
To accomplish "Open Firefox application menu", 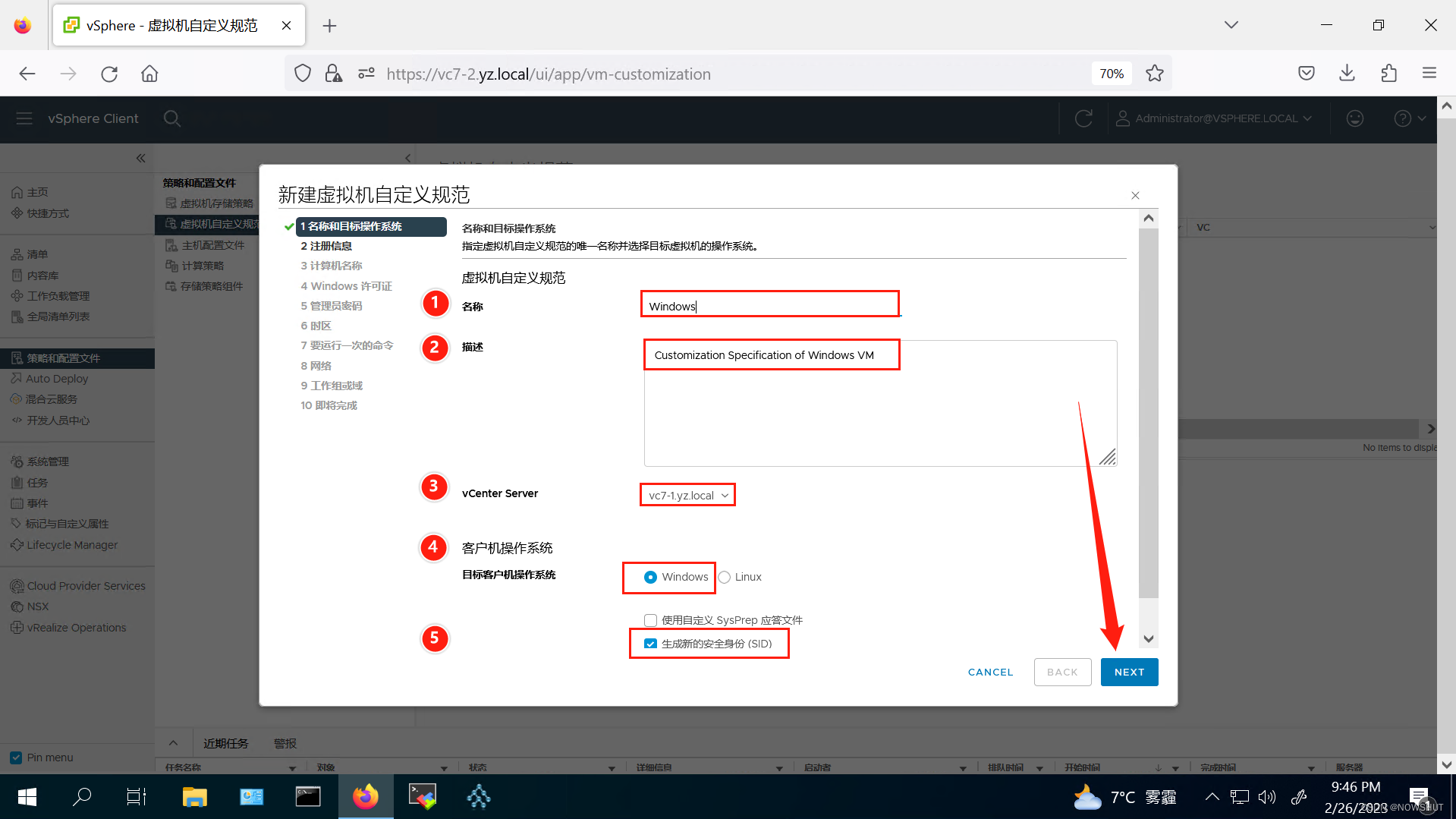I will 1429,74.
